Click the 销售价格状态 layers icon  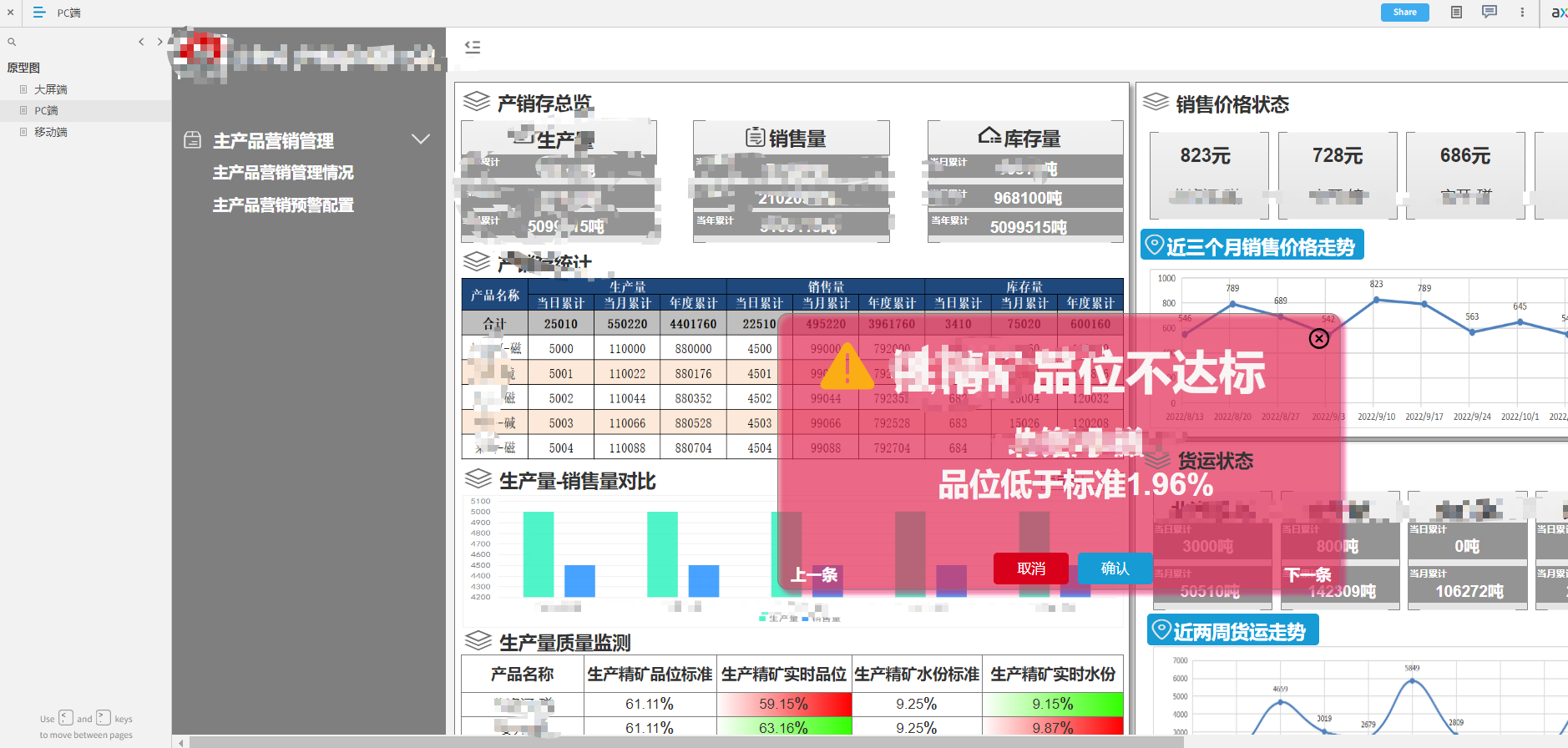coord(1156,103)
